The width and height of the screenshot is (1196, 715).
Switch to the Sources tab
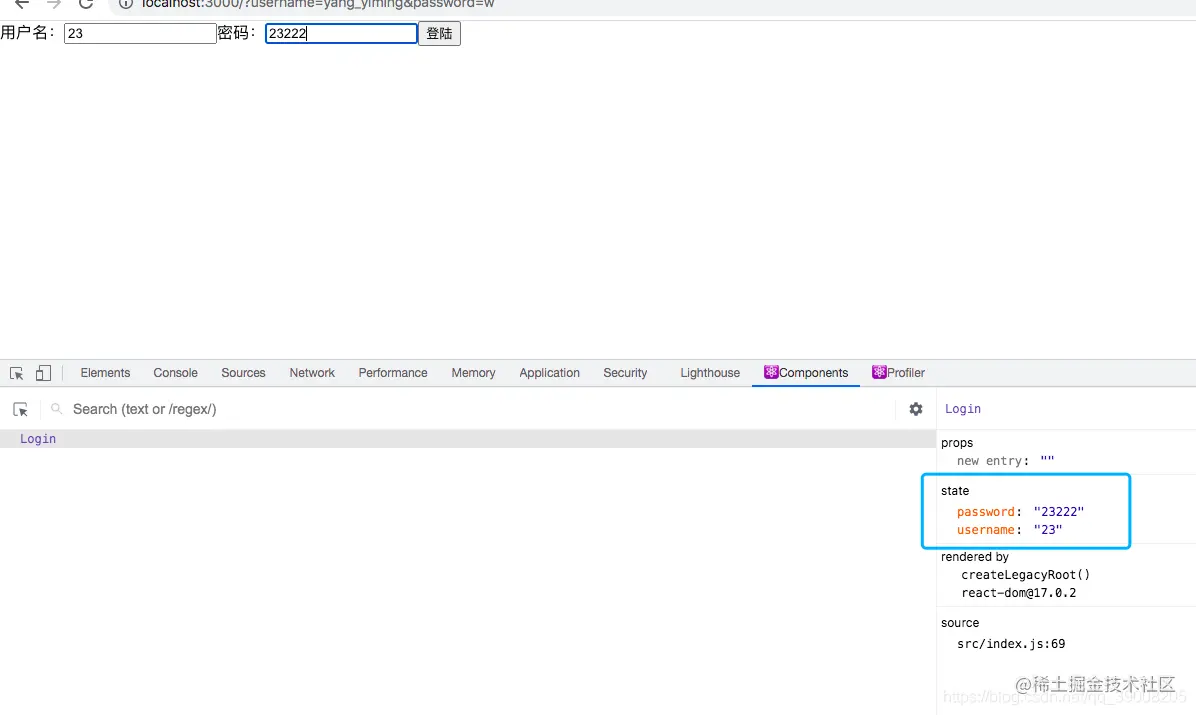point(243,373)
